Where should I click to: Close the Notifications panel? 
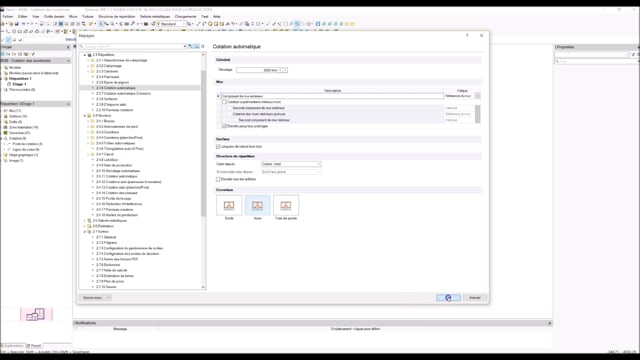click(550, 323)
